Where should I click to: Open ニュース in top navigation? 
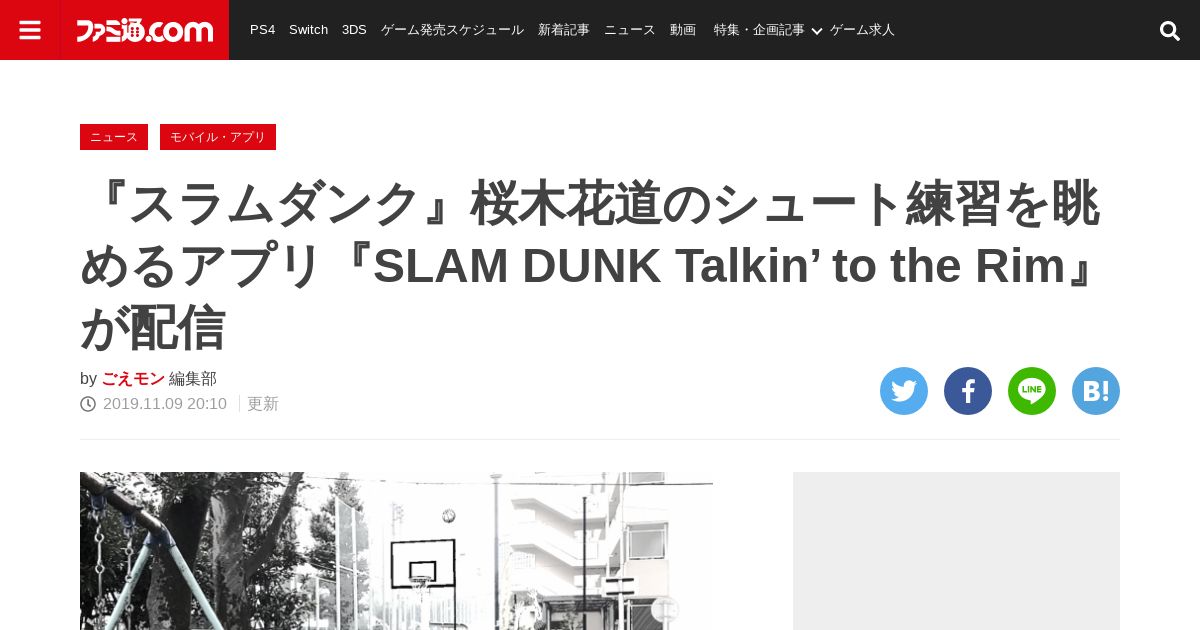[x=630, y=30]
